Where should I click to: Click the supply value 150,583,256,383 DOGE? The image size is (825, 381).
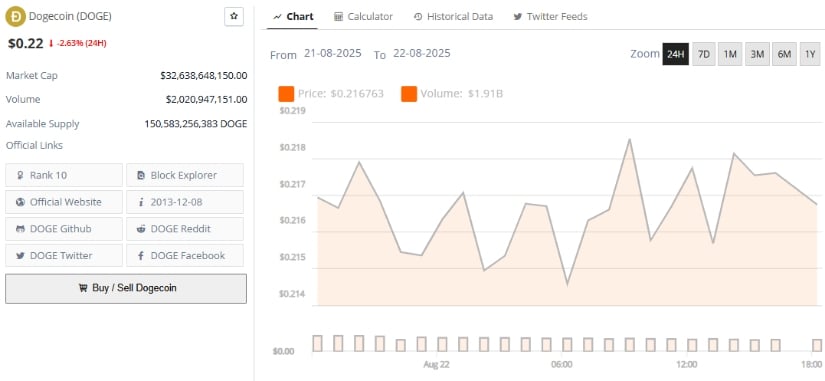196,124
